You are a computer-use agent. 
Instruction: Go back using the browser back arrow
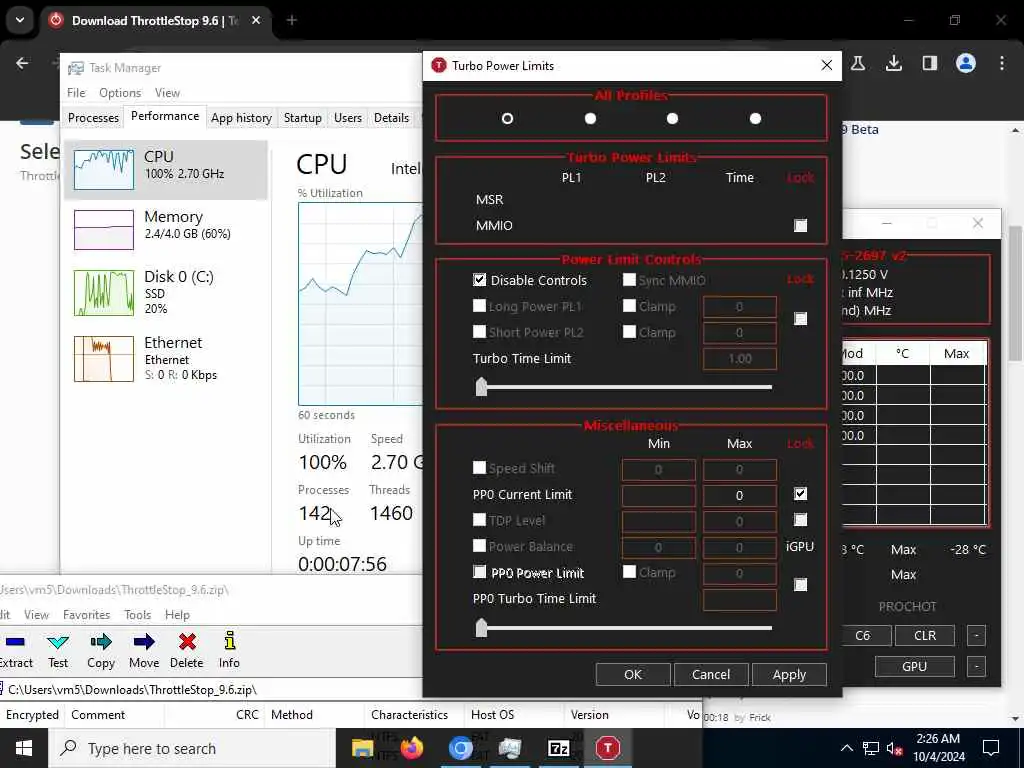pyautogui.click(x=22, y=63)
